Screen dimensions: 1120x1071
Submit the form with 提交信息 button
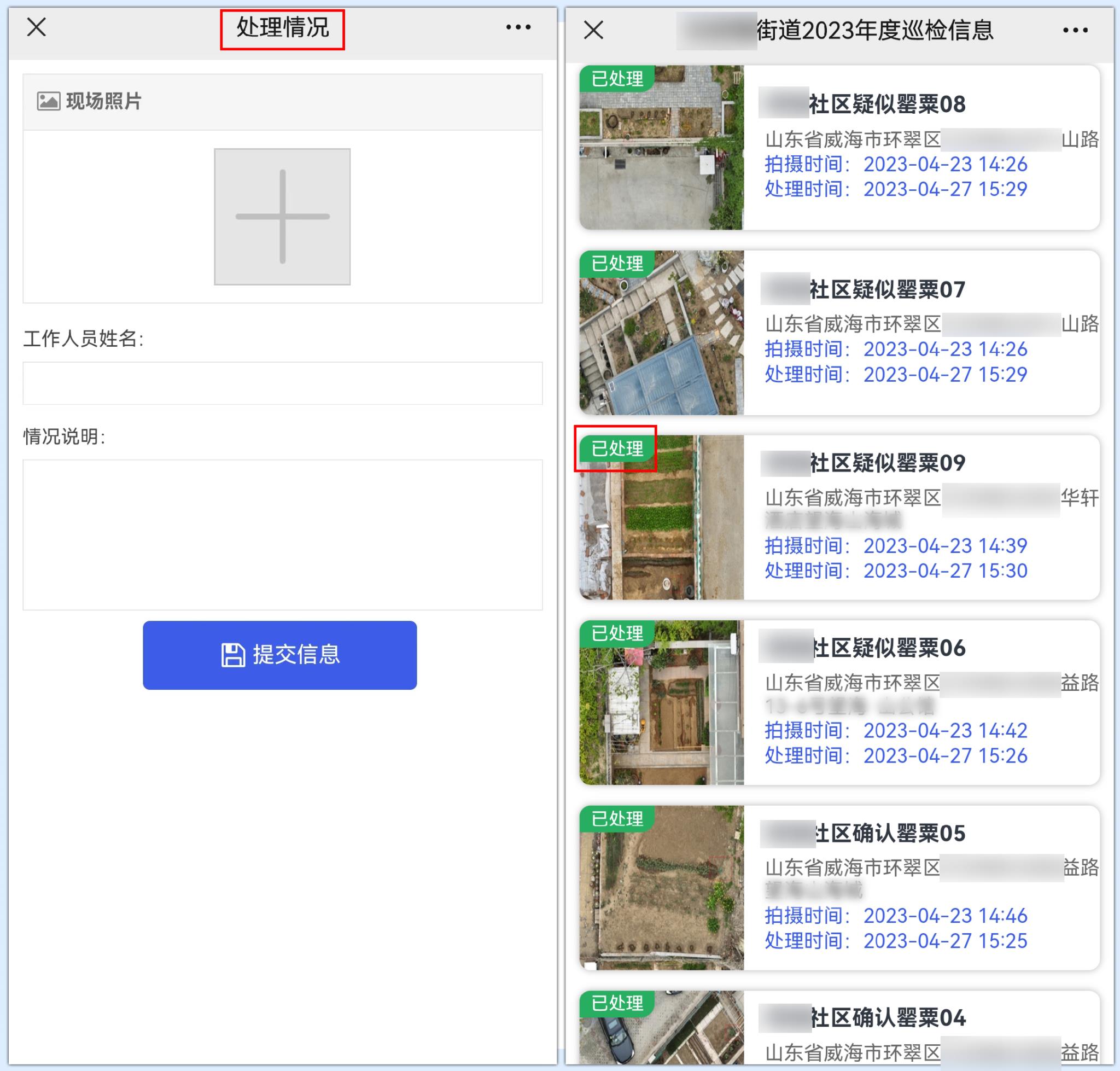tap(279, 655)
